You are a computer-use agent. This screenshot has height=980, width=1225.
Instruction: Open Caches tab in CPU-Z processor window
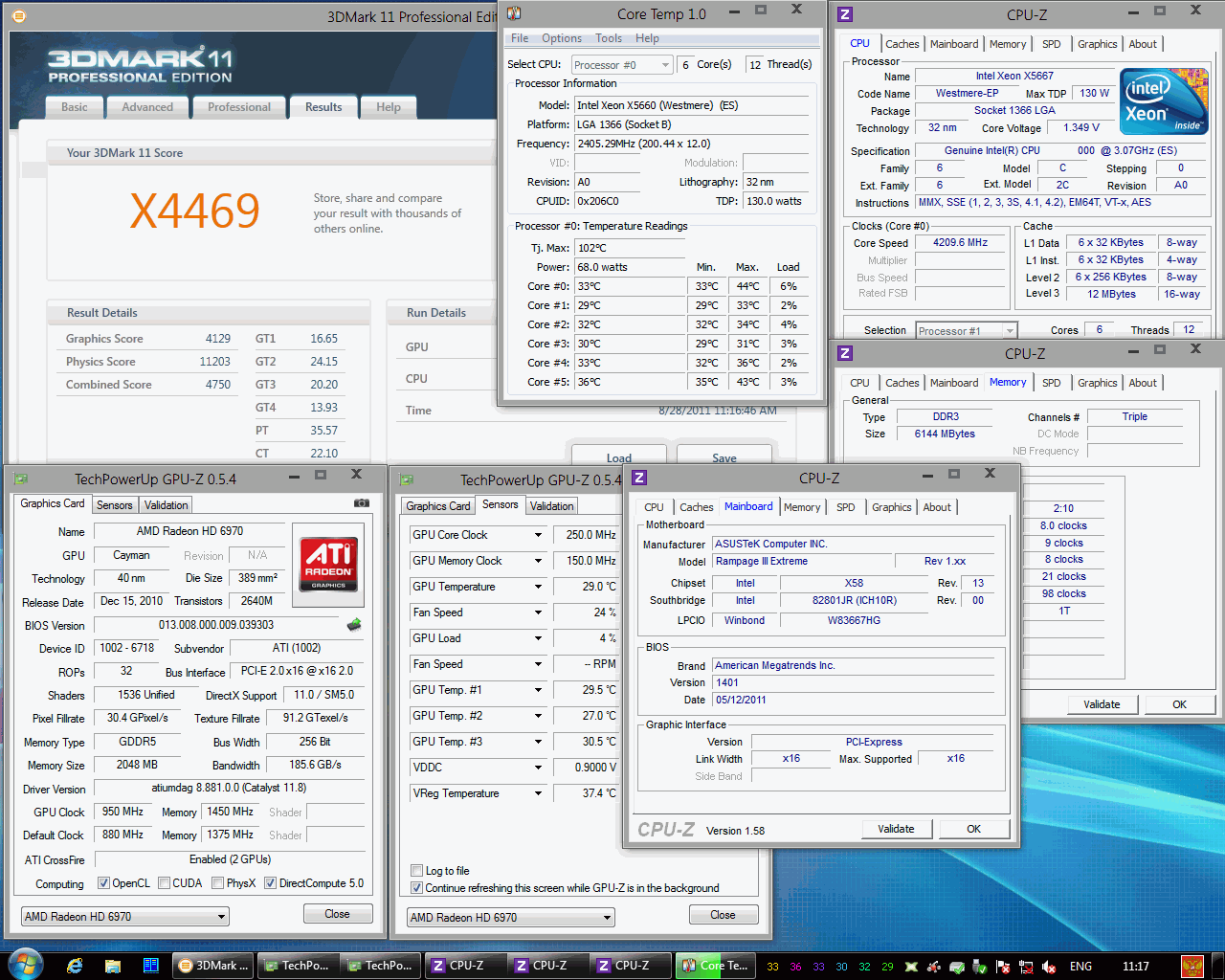click(902, 44)
